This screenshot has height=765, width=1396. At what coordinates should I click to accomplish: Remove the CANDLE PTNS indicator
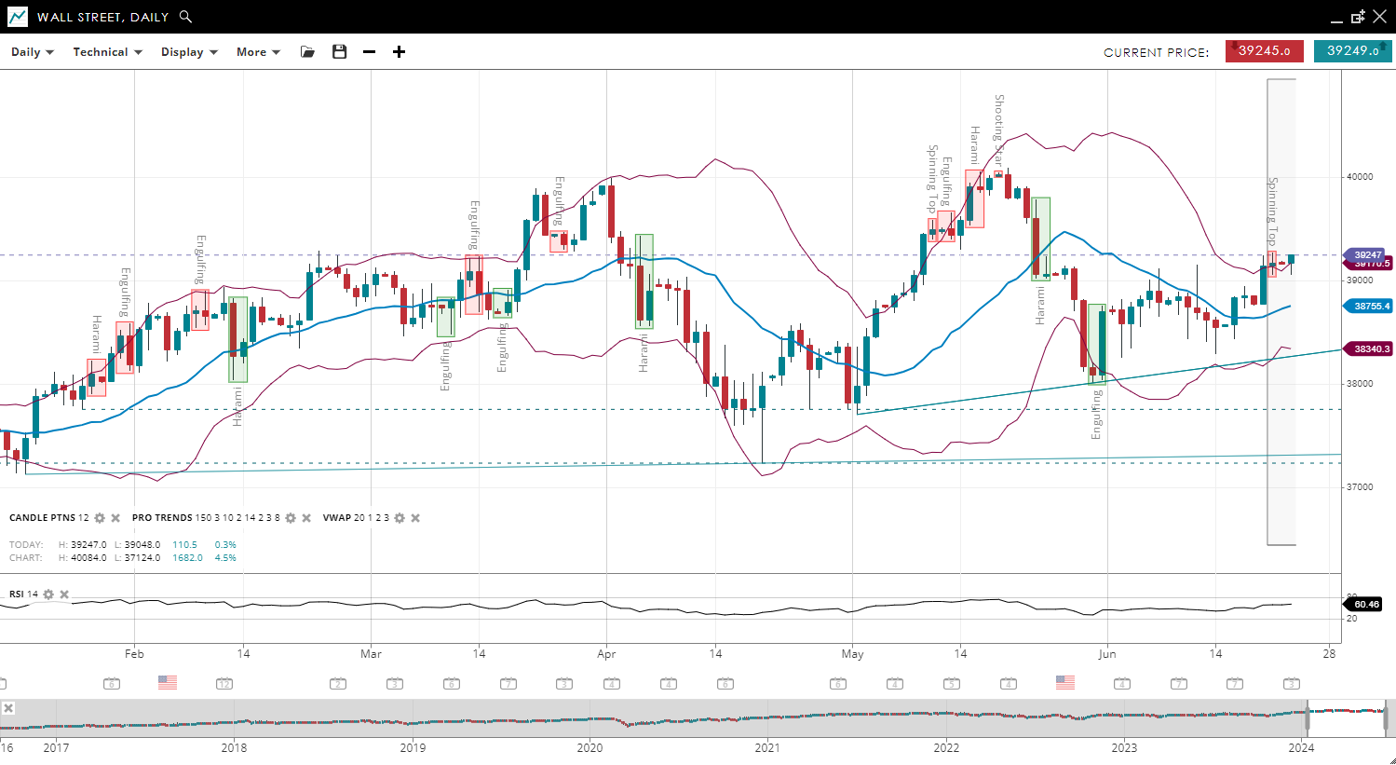click(115, 518)
